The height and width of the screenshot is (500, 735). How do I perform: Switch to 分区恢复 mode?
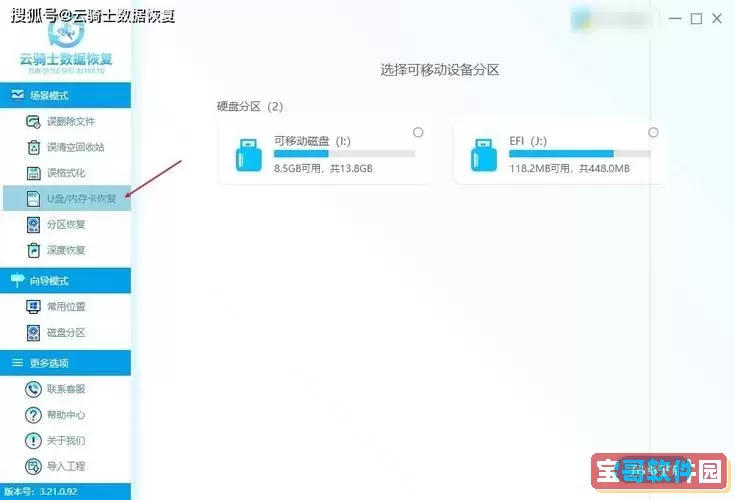point(66,224)
